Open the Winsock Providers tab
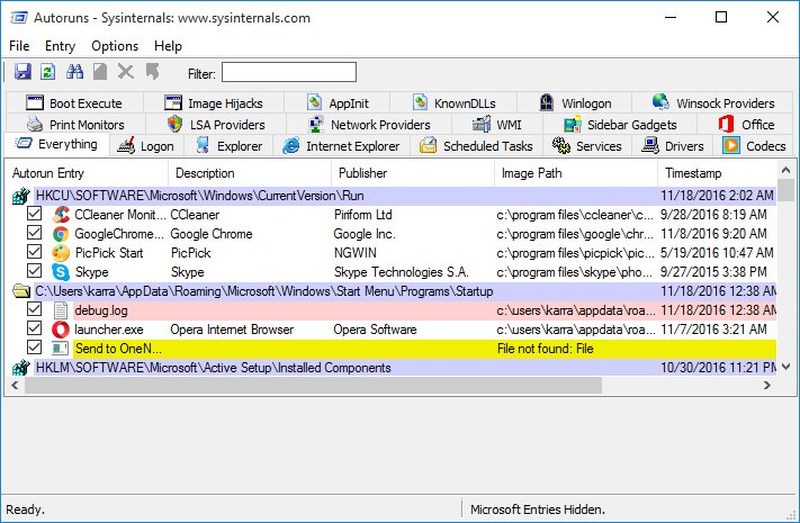The width and height of the screenshot is (800, 523). pos(713,103)
